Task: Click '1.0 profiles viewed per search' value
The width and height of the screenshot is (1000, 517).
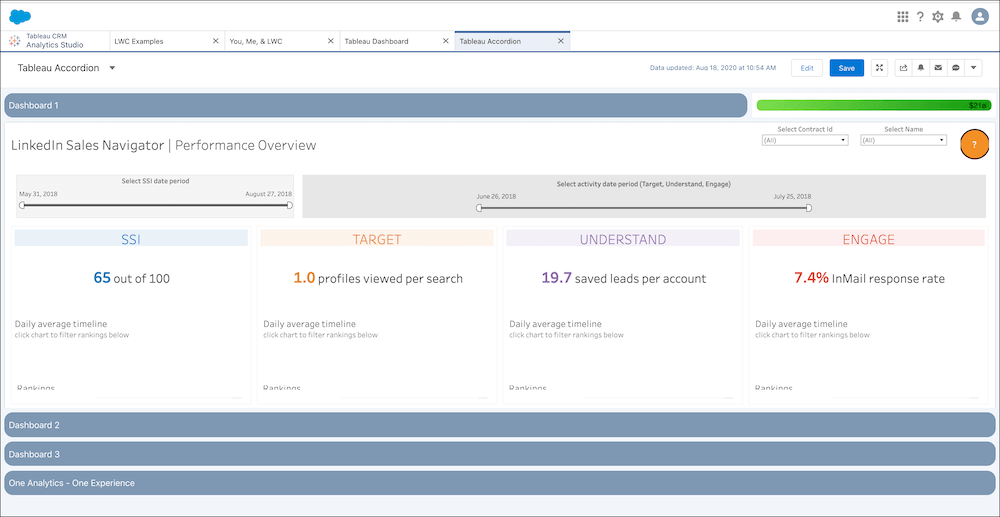Action: pos(378,278)
